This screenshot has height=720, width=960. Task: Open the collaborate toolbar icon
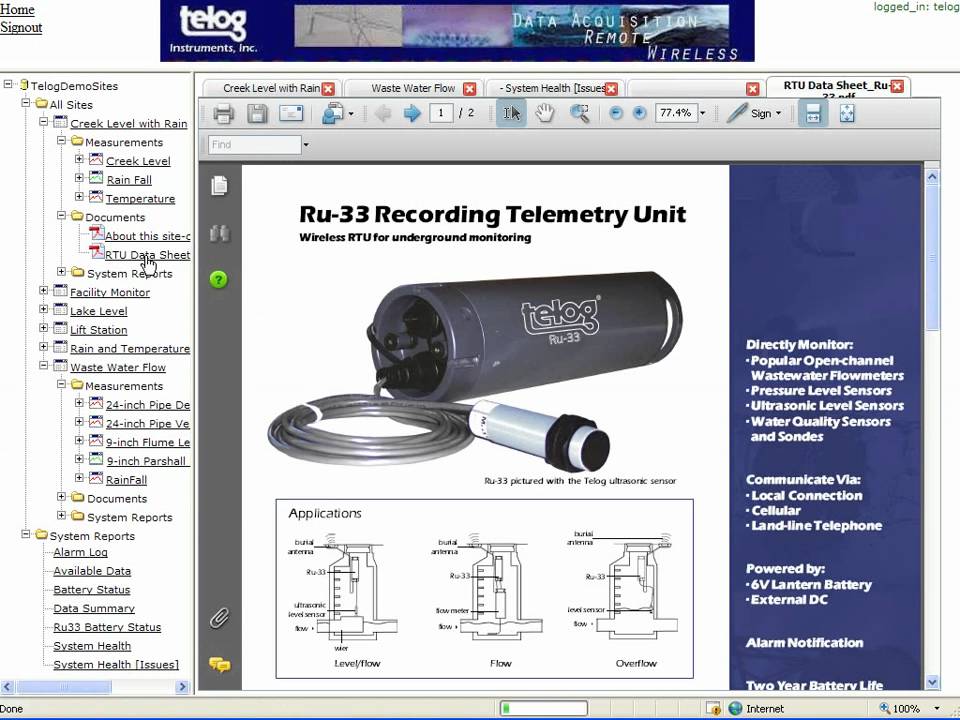332,113
